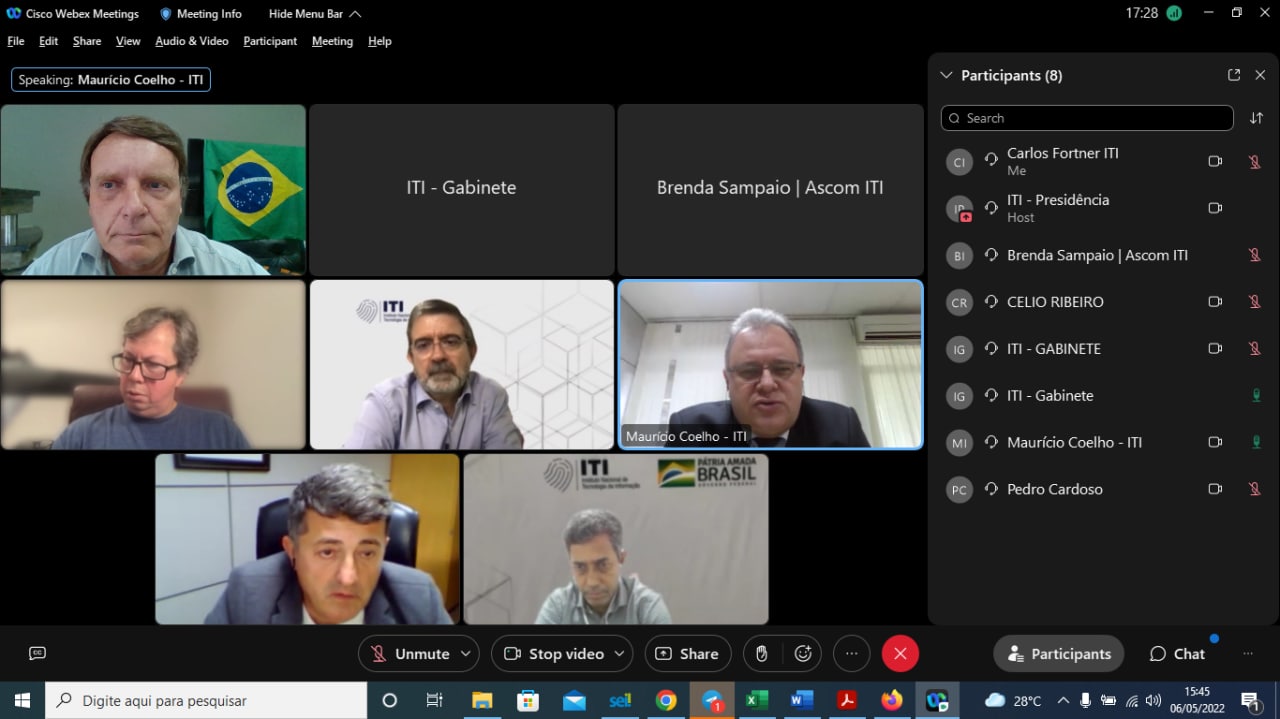Open the more options ellipsis button

tap(851, 654)
